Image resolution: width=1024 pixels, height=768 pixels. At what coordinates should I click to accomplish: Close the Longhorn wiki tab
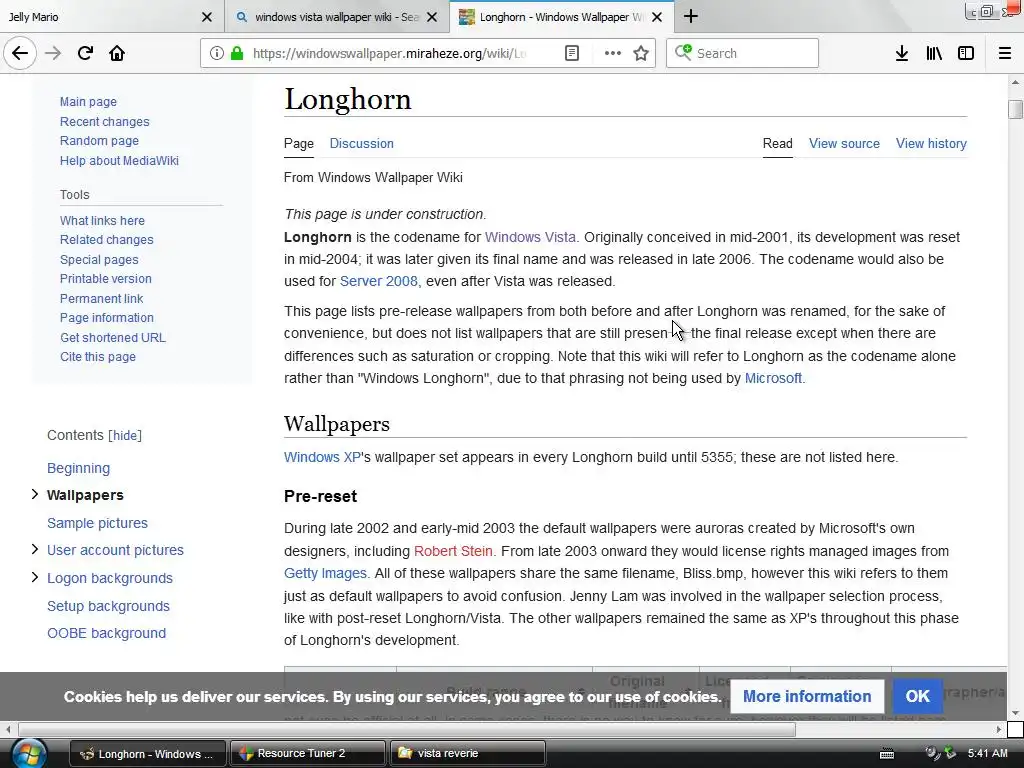657,17
